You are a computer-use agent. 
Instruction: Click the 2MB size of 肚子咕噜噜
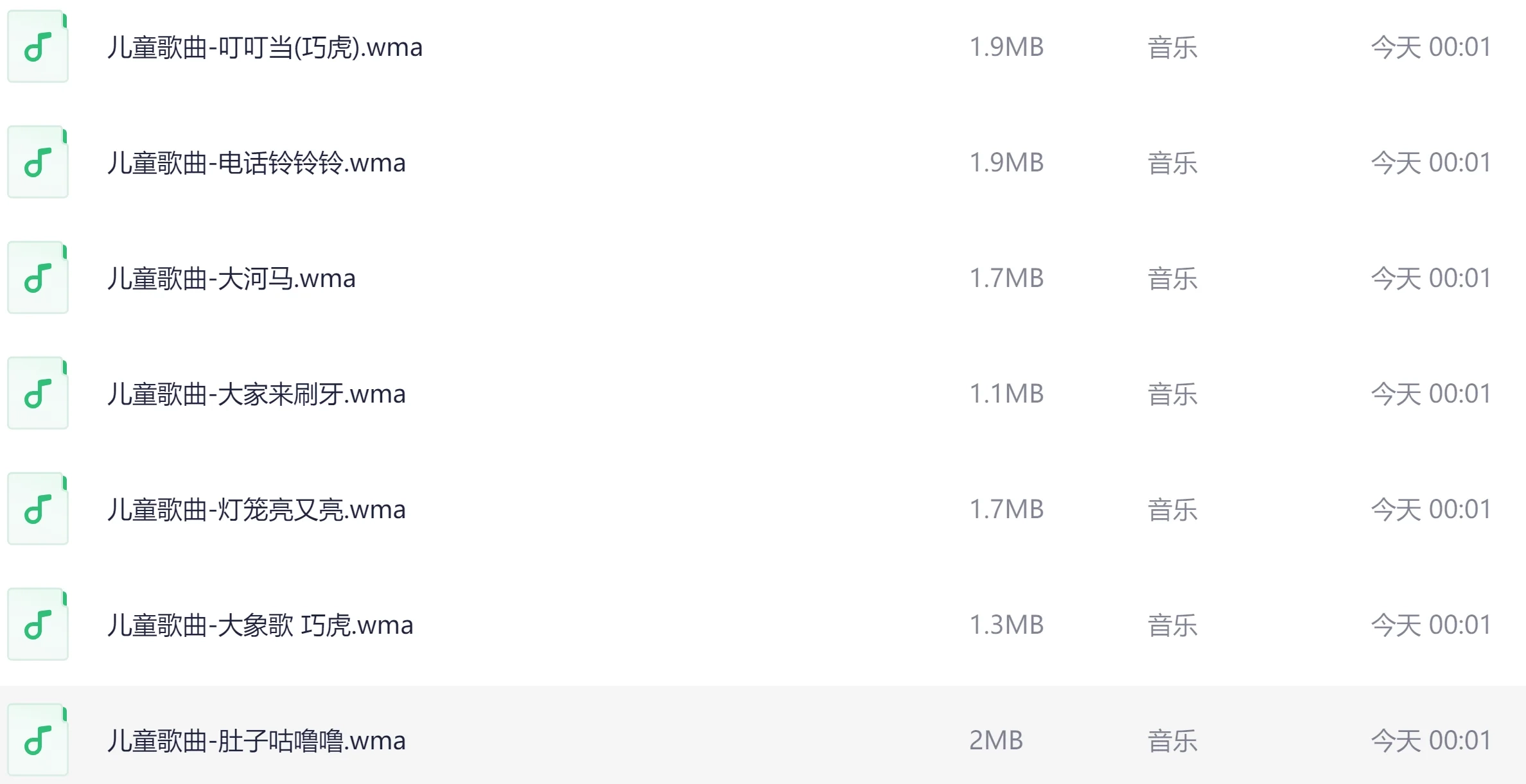pyautogui.click(x=995, y=740)
